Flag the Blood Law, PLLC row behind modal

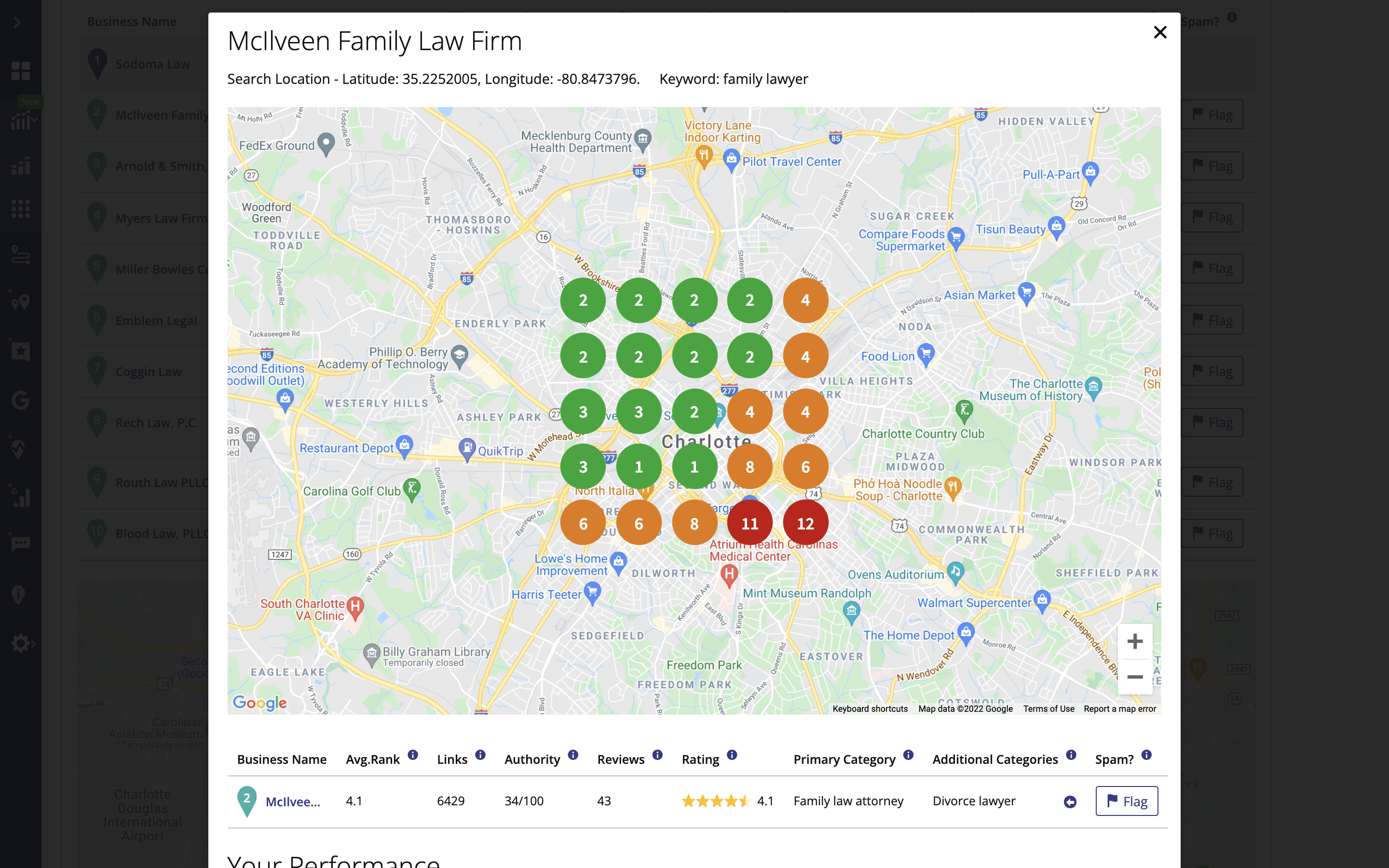pyautogui.click(x=1212, y=533)
